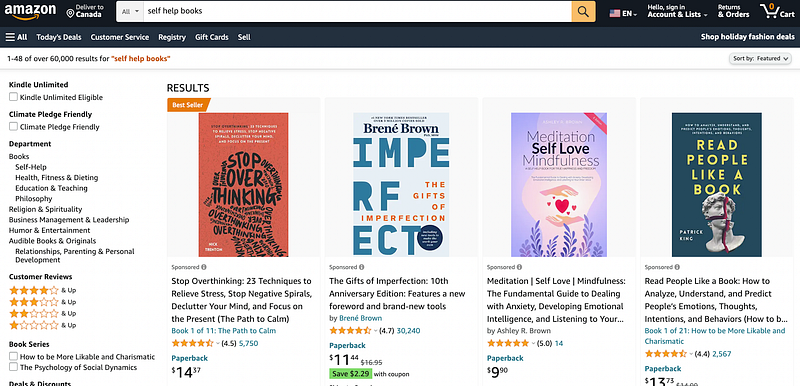Viewport: 800px width, 386px height.
Task: Check How to be More Likable and Charismatic series
Action: coord(13,356)
